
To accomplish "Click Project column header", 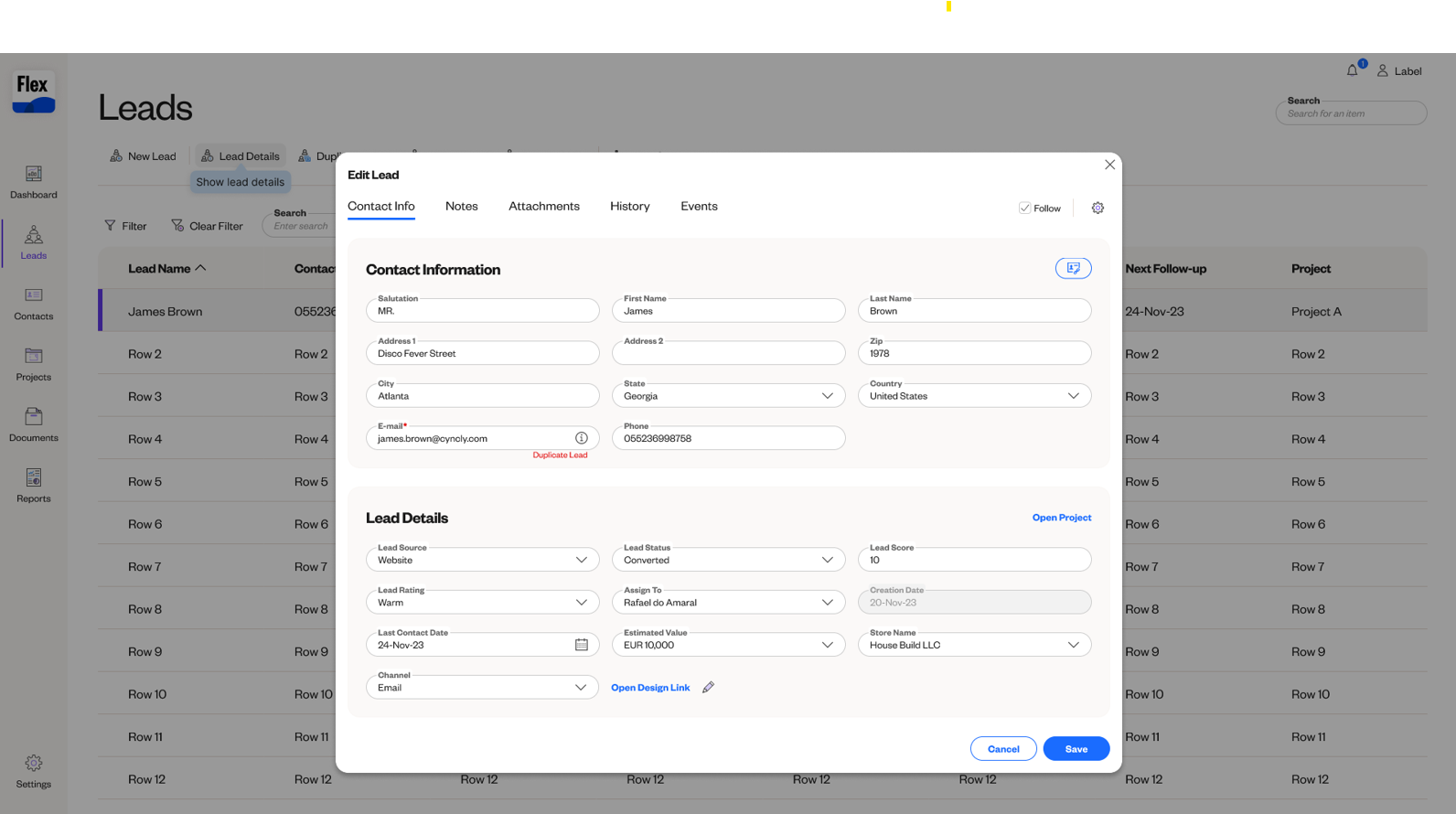I will [x=1311, y=269].
